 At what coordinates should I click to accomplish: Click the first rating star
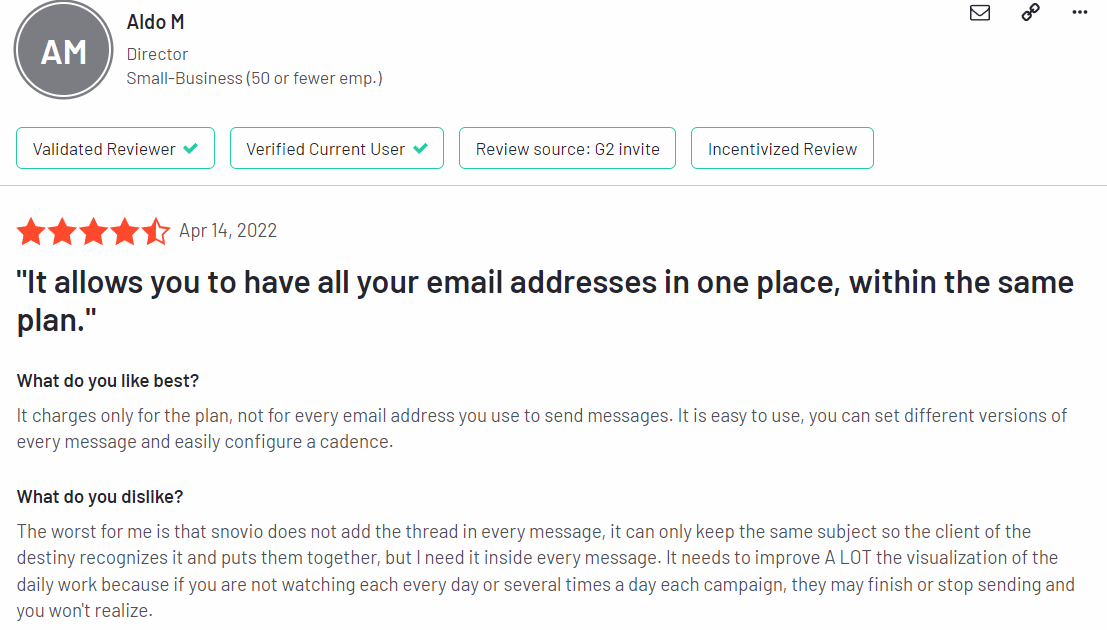(31, 231)
